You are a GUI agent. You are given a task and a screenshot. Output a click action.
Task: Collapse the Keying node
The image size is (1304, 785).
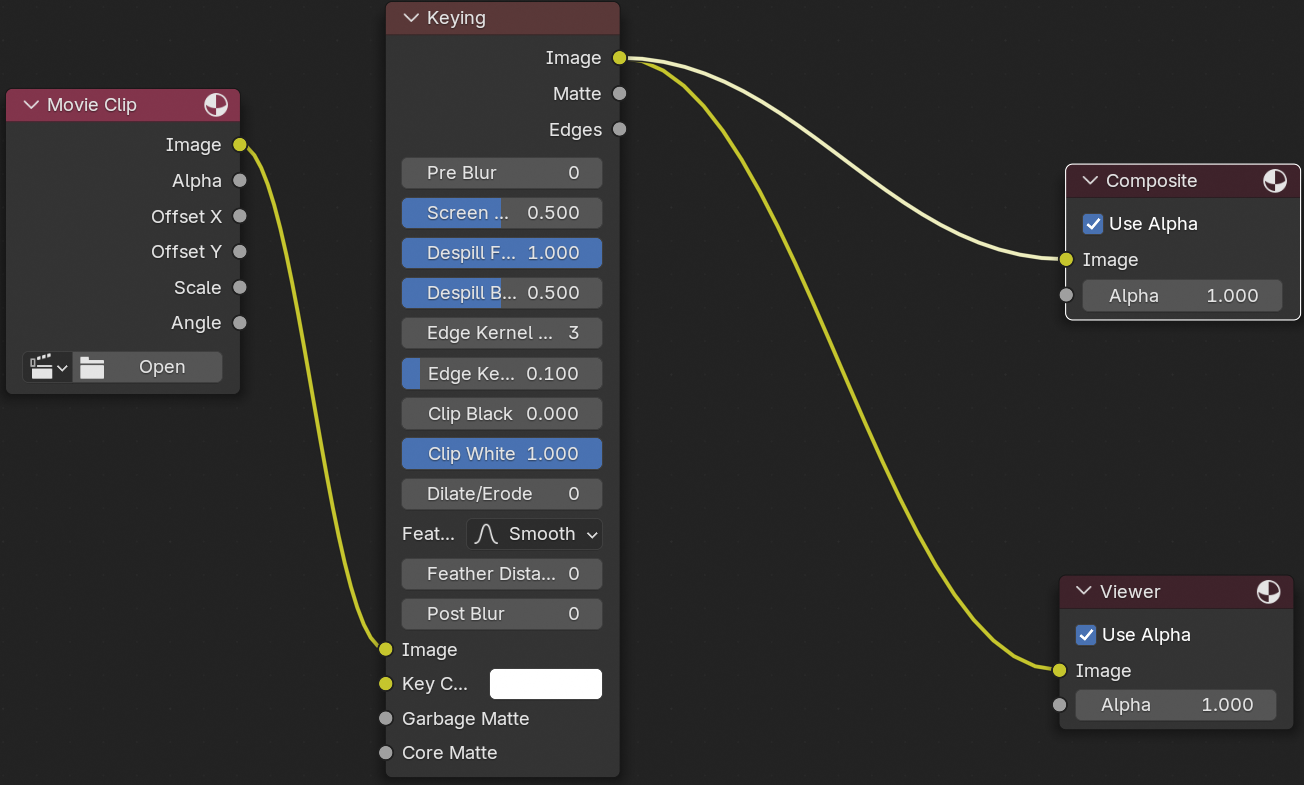(410, 18)
